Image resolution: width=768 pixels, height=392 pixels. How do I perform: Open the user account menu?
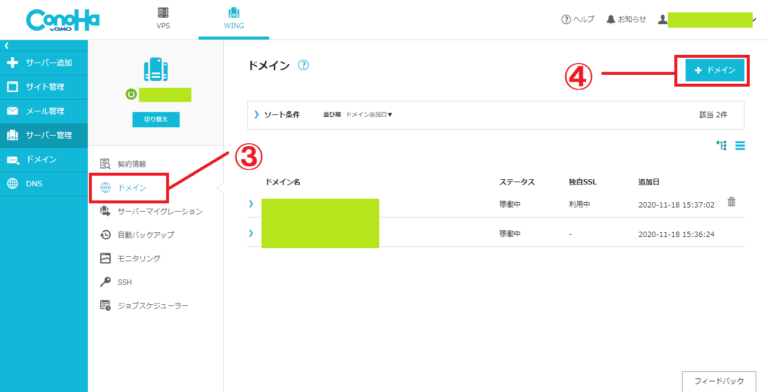click(x=708, y=20)
